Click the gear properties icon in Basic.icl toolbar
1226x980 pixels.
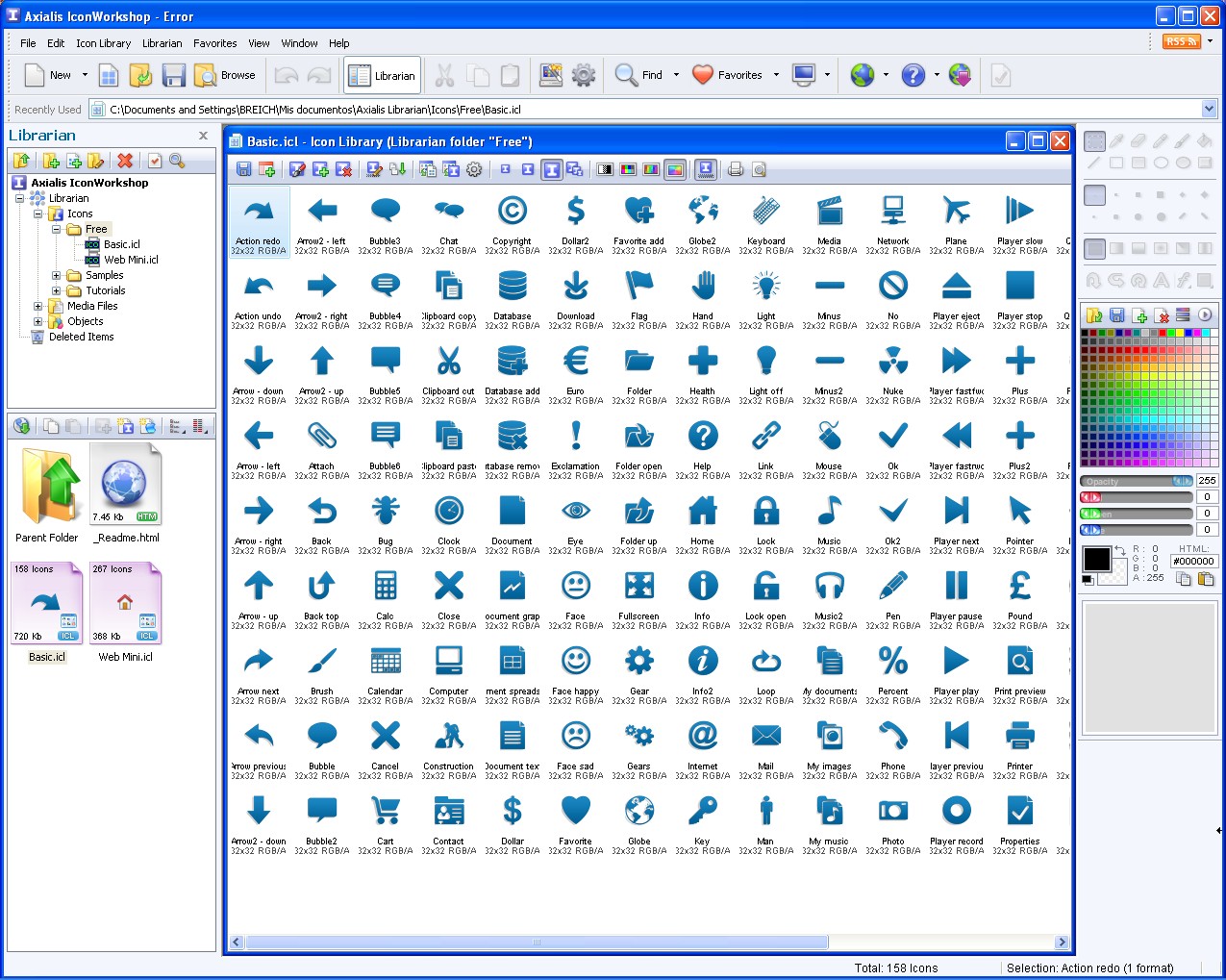click(474, 169)
